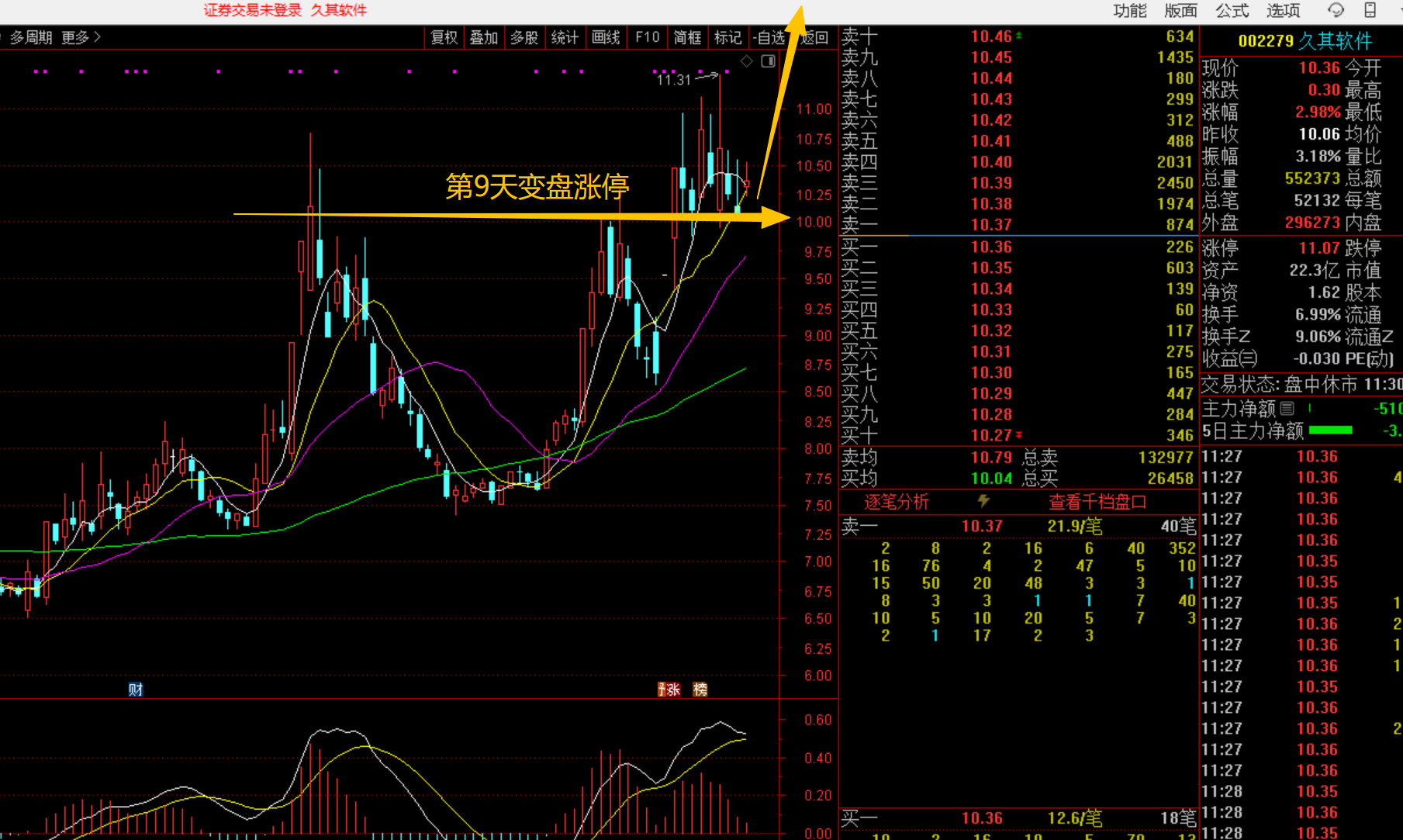Click the 5日主力净额 green bar
1403x840 pixels.
(x=1330, y=430)
